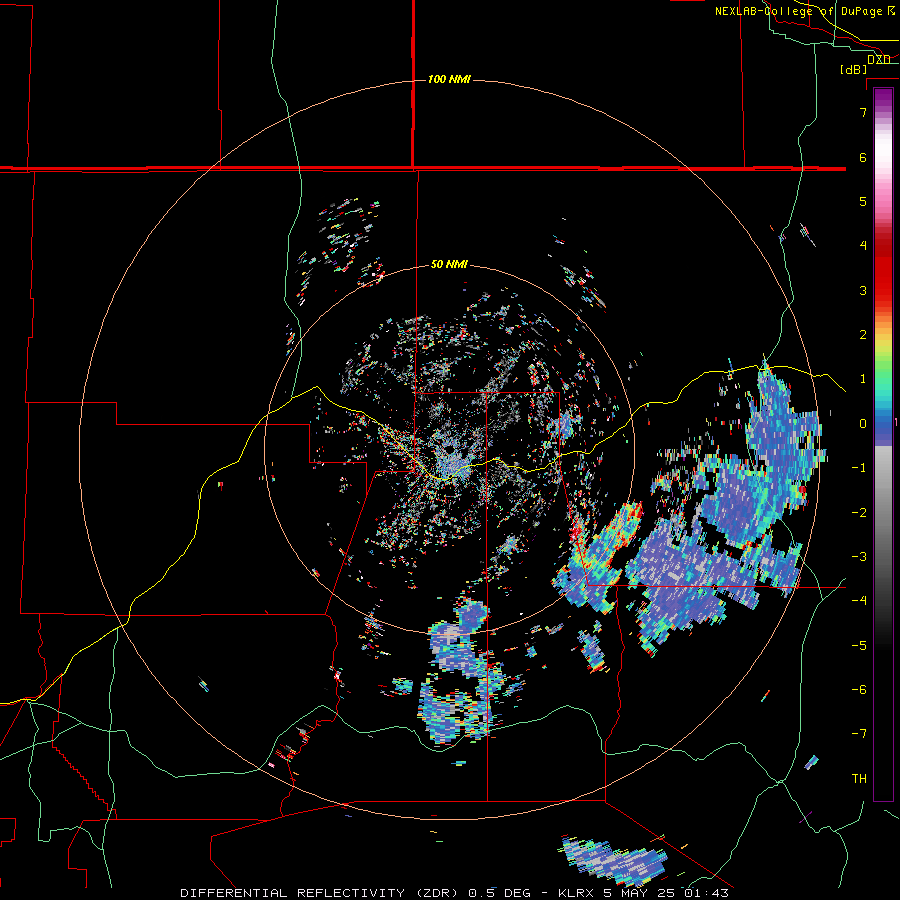Click the "5 MAY 25" date in the caption
The image size is (900, 900).
[x=639, y=893]
